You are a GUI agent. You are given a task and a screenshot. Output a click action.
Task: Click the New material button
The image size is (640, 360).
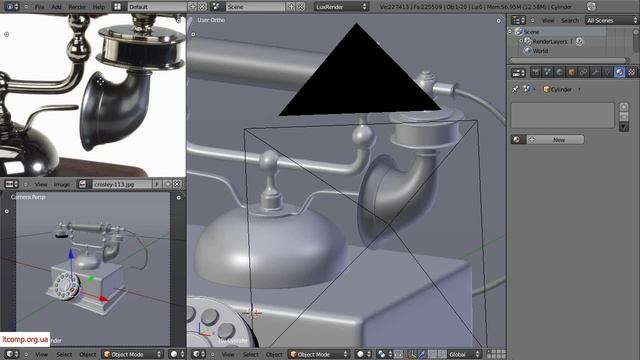(555, 140)
